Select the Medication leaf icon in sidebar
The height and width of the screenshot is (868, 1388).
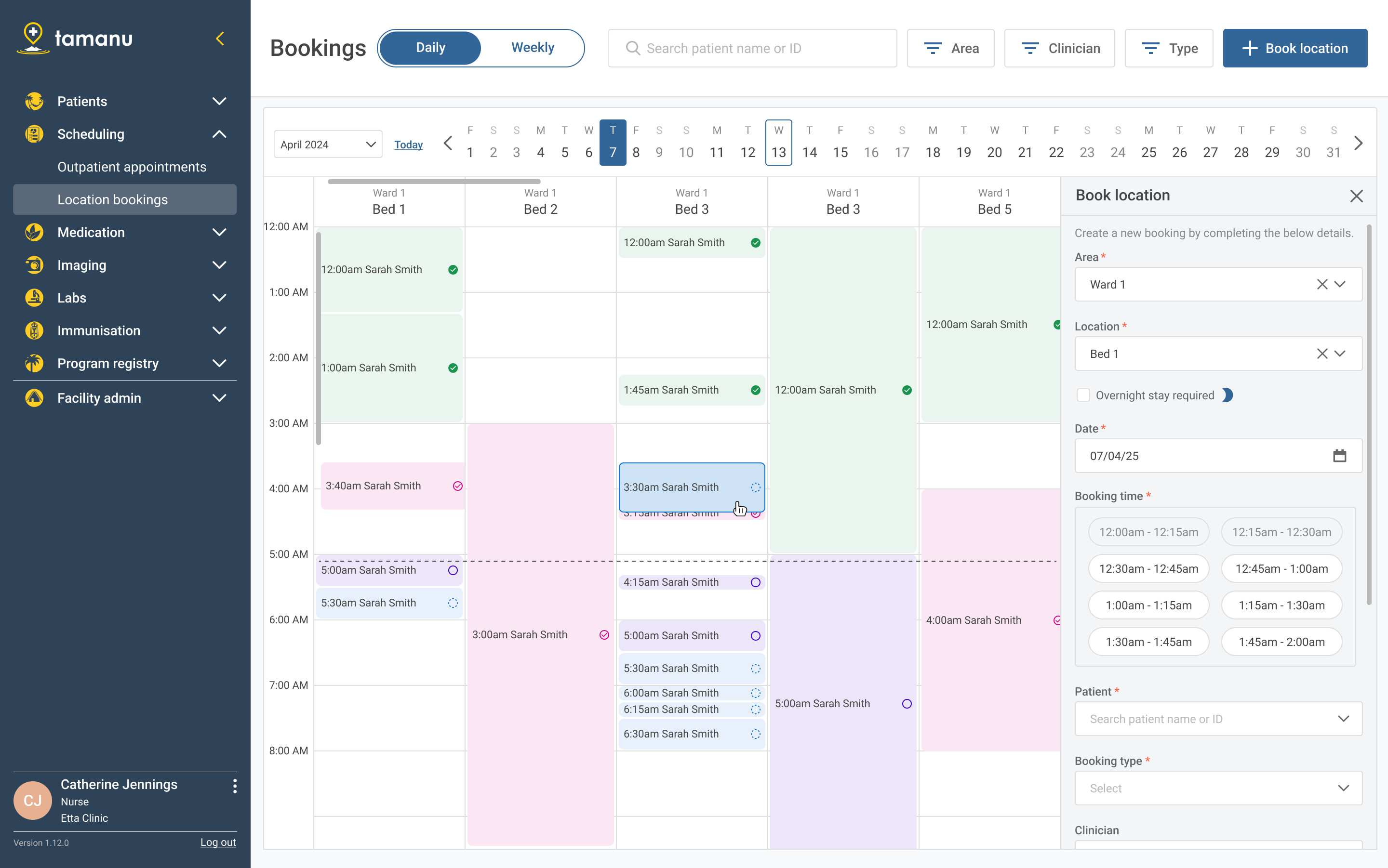[34, 233]
